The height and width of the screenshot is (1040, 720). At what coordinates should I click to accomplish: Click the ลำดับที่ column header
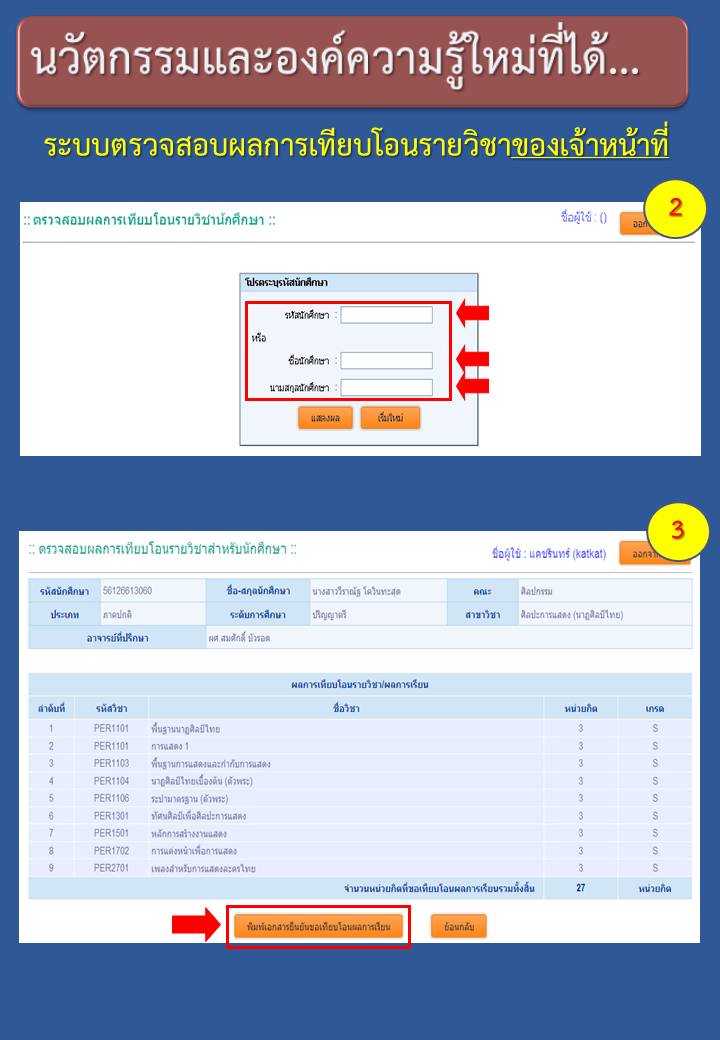[x=51, y=708]
